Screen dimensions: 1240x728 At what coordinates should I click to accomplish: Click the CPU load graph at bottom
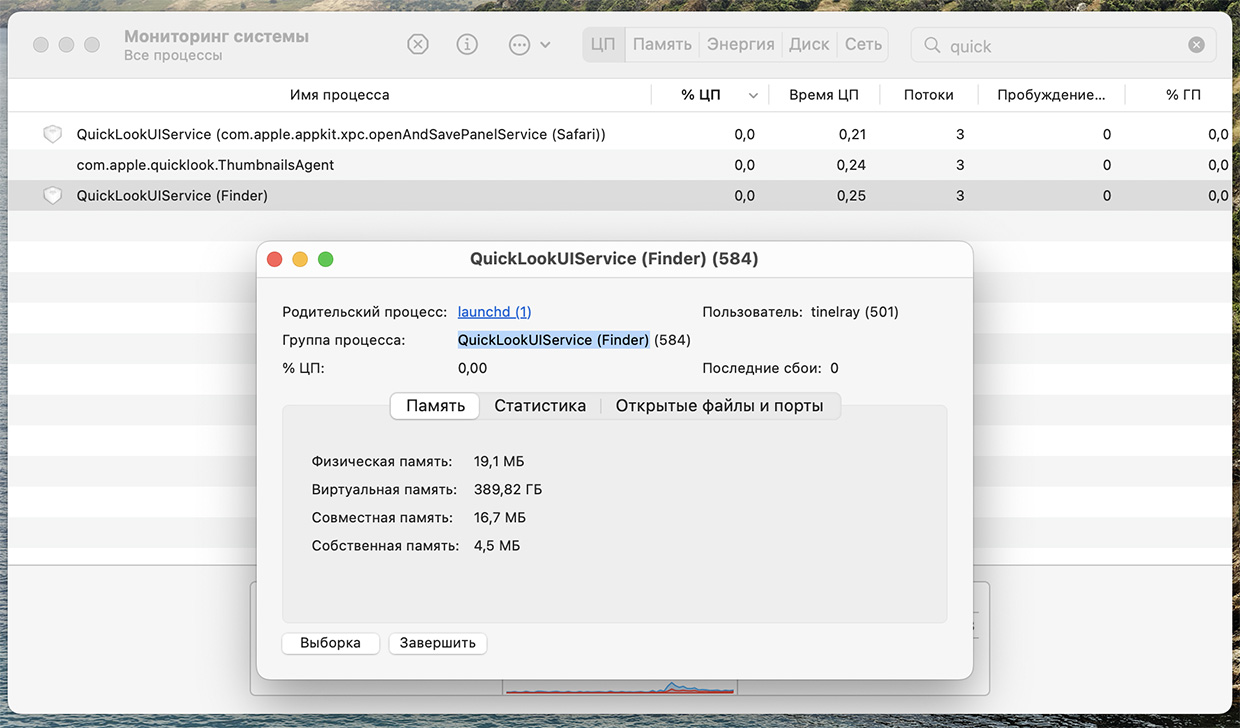pos(620,688)
